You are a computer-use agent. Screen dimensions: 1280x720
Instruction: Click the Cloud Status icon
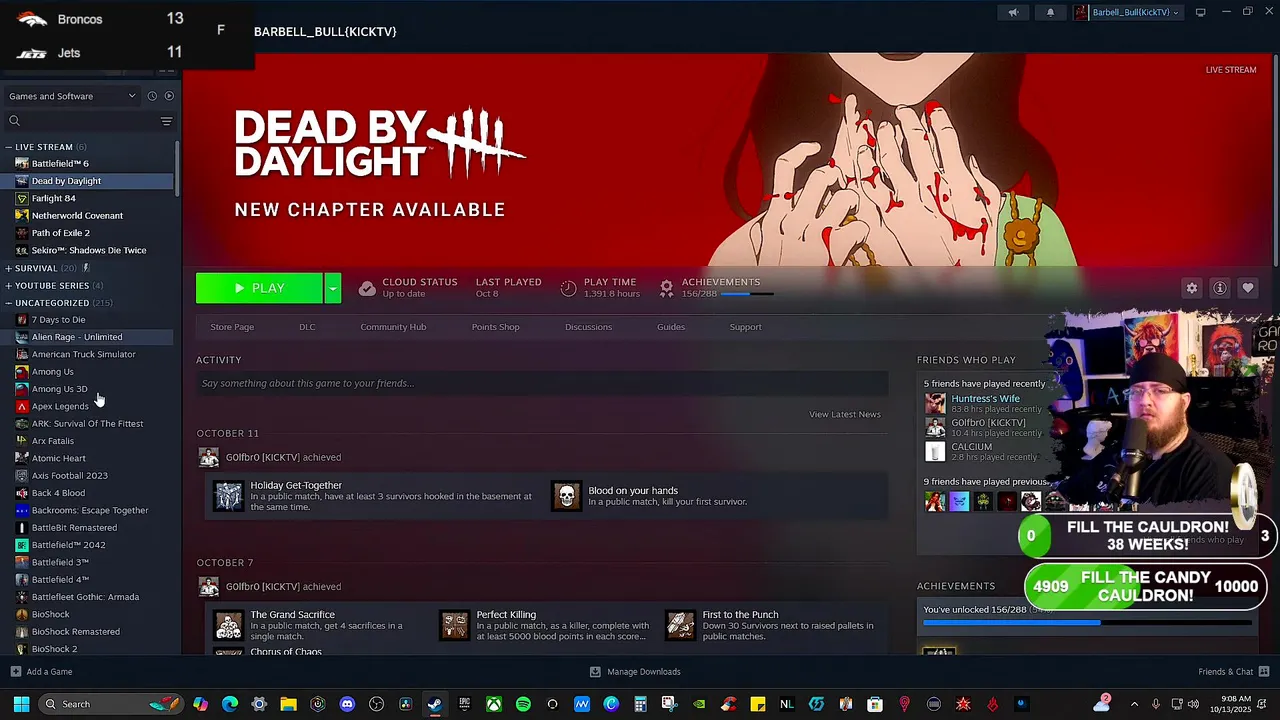(x=367, y=288)
